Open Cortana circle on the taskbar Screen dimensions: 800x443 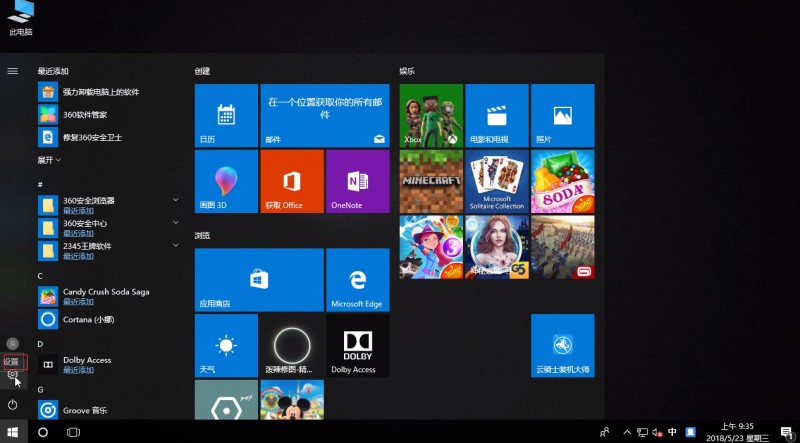(43, 432)
